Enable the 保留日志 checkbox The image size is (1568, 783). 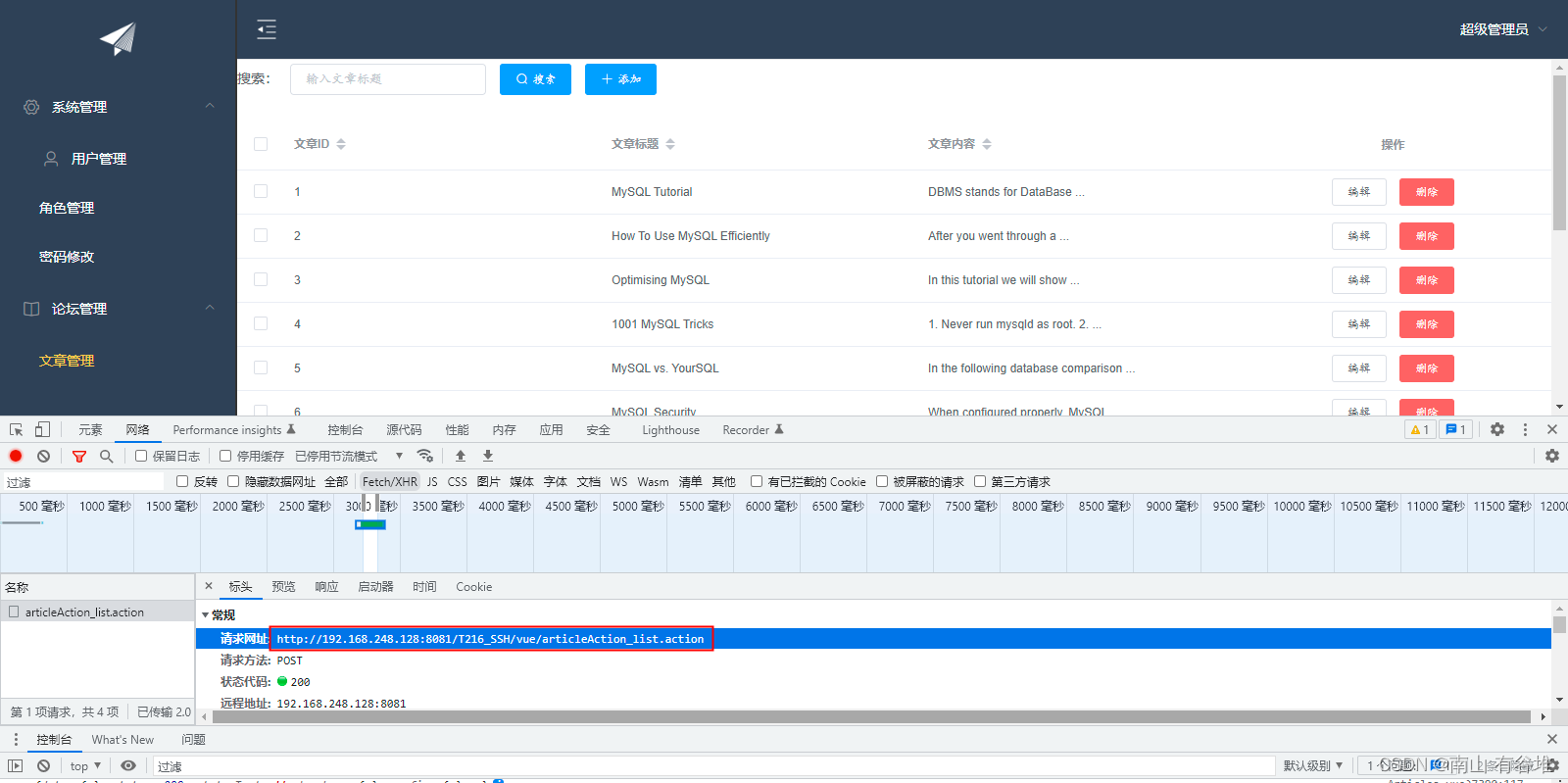(141, 456)
